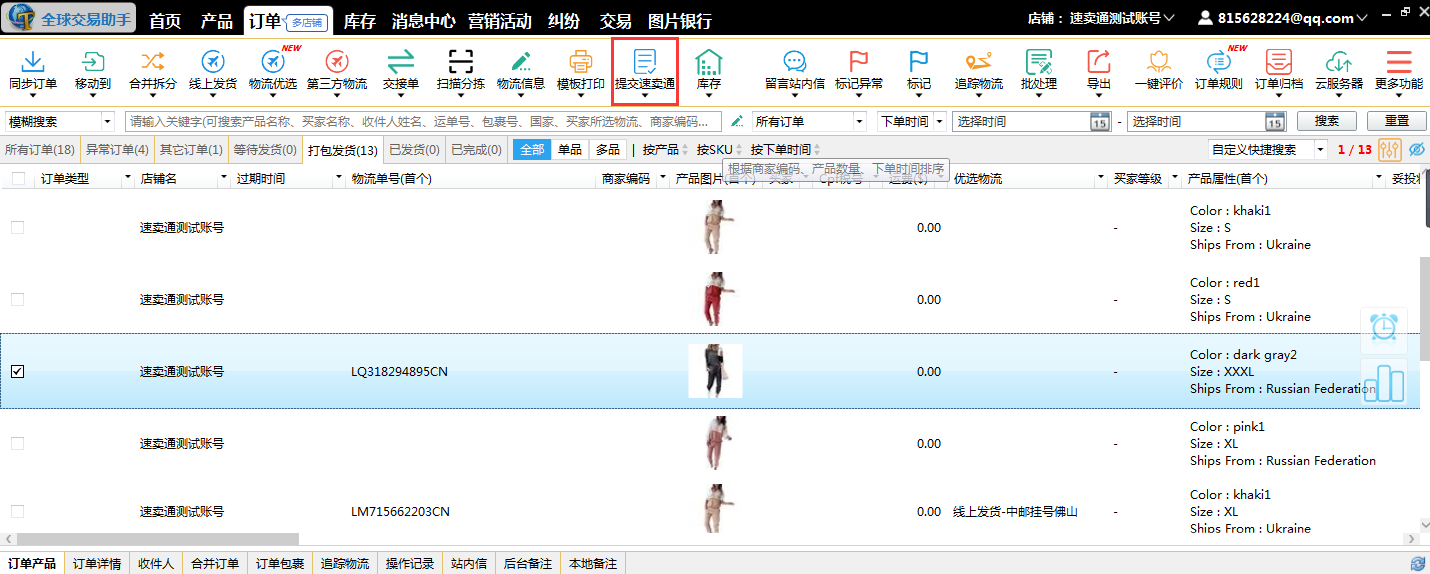This screenshot has height=574, width=1430.
Task: Open the 更多功能 more functions menu icon
Action: [1399, 62]
